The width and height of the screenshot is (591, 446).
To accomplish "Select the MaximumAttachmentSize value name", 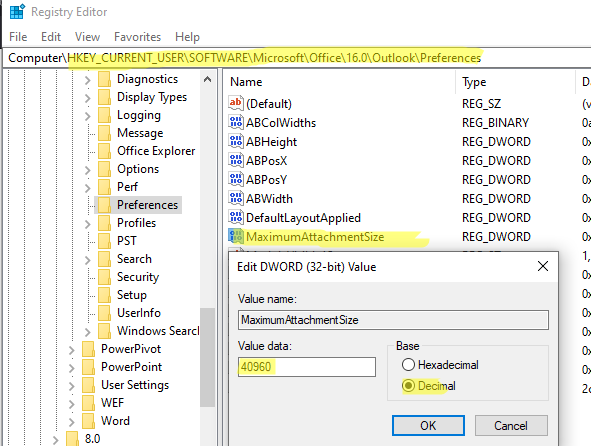I will [315, 237].
